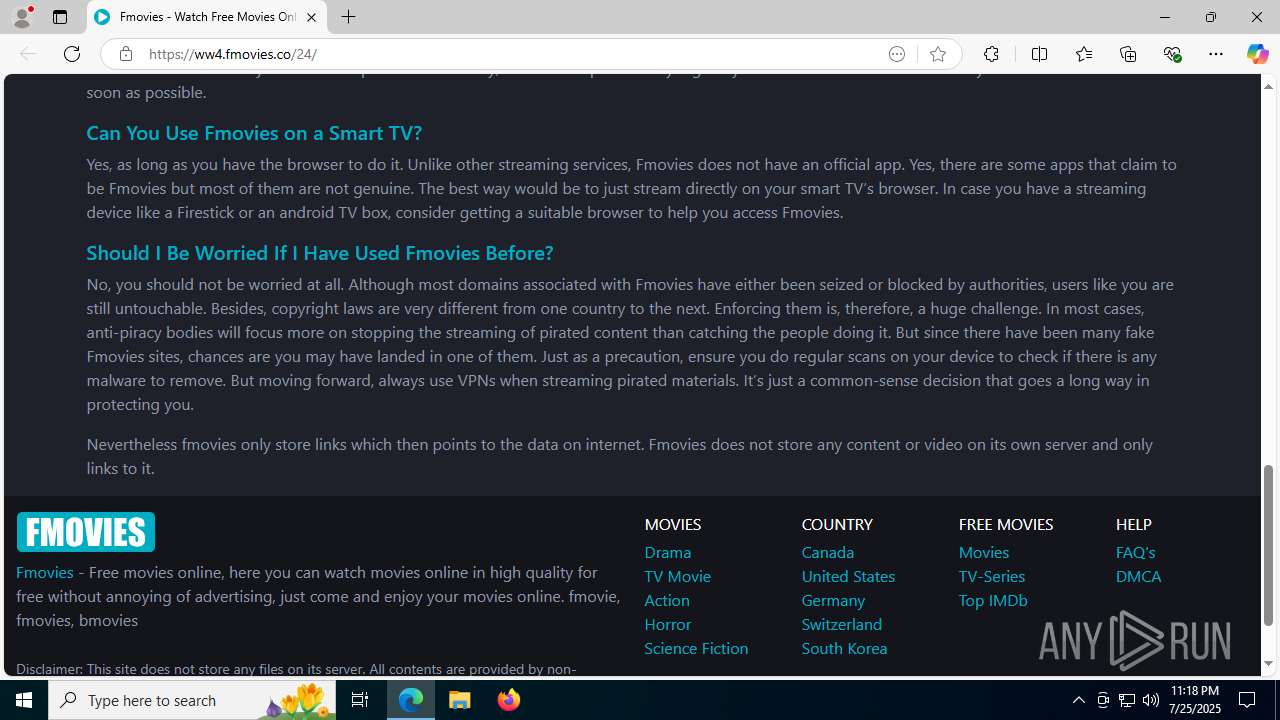Open the free Movies link
The width and height of the screenshot is (1280, 720).
984,552
